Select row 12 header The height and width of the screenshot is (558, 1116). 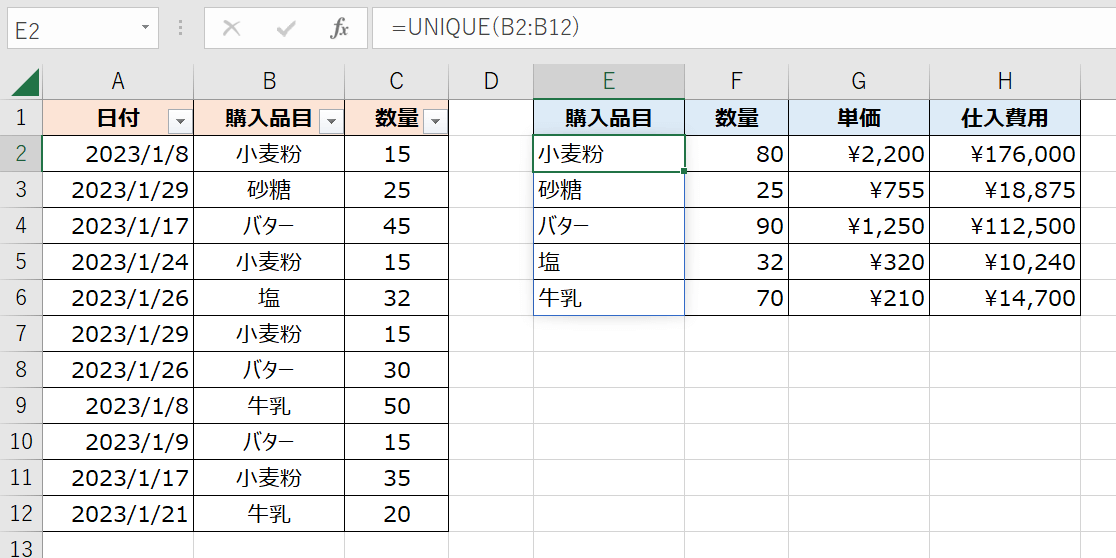tap(21, 514)
